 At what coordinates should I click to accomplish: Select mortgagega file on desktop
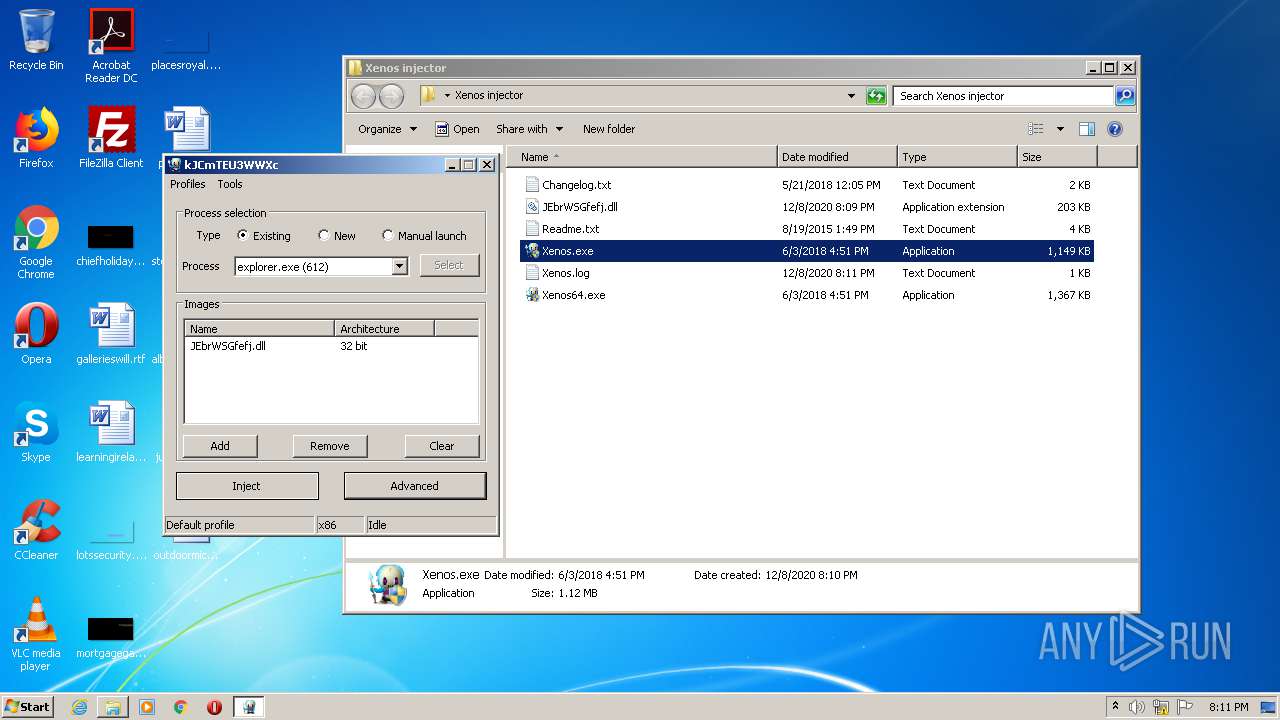(x=111, y=638)
